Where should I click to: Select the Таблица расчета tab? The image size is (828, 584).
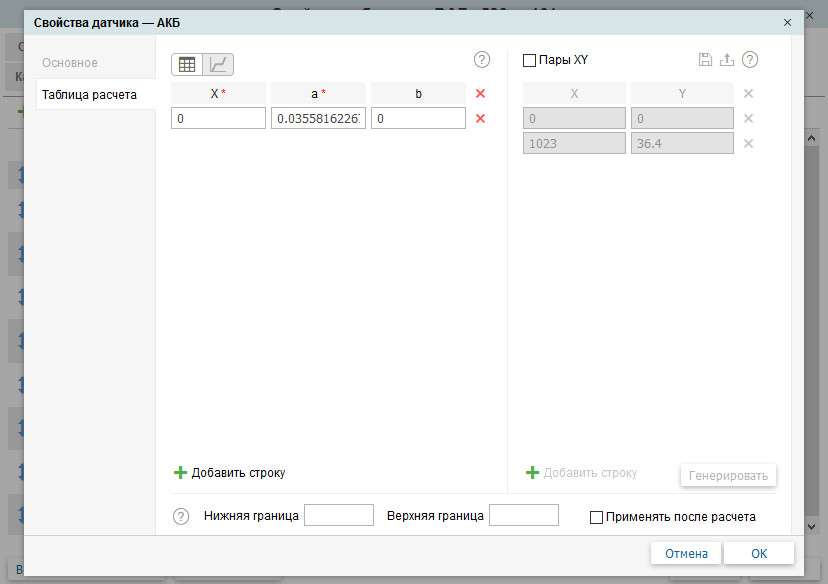(x=90, y=95)
